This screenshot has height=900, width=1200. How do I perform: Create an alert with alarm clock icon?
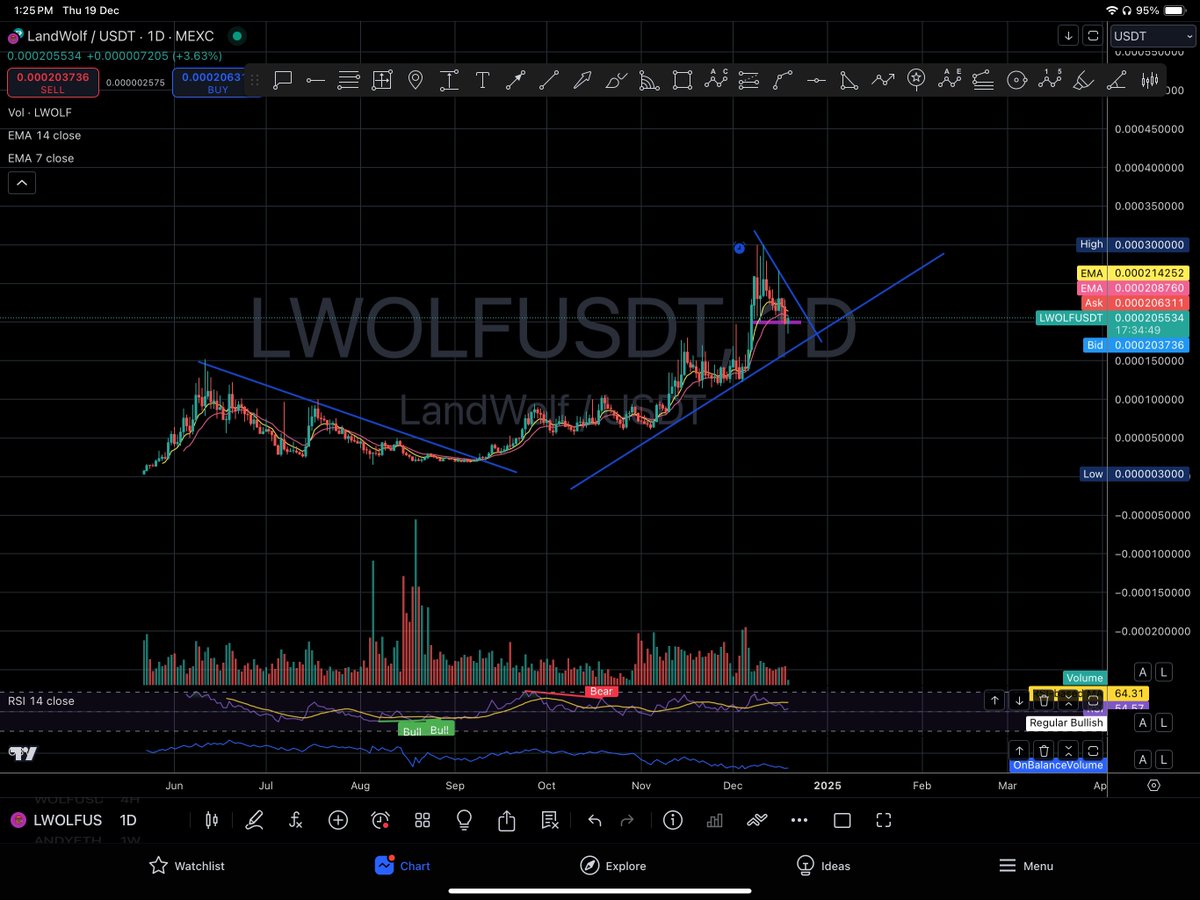coord(380,820)
